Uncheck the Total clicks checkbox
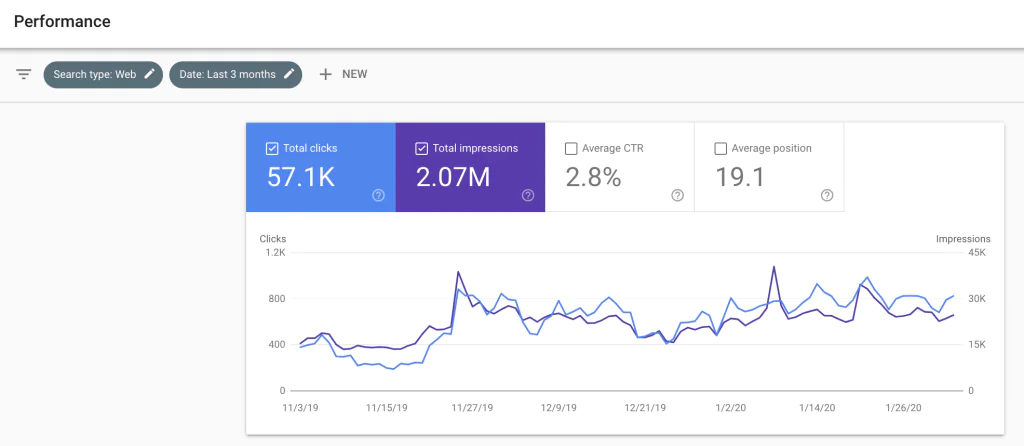 272,149
